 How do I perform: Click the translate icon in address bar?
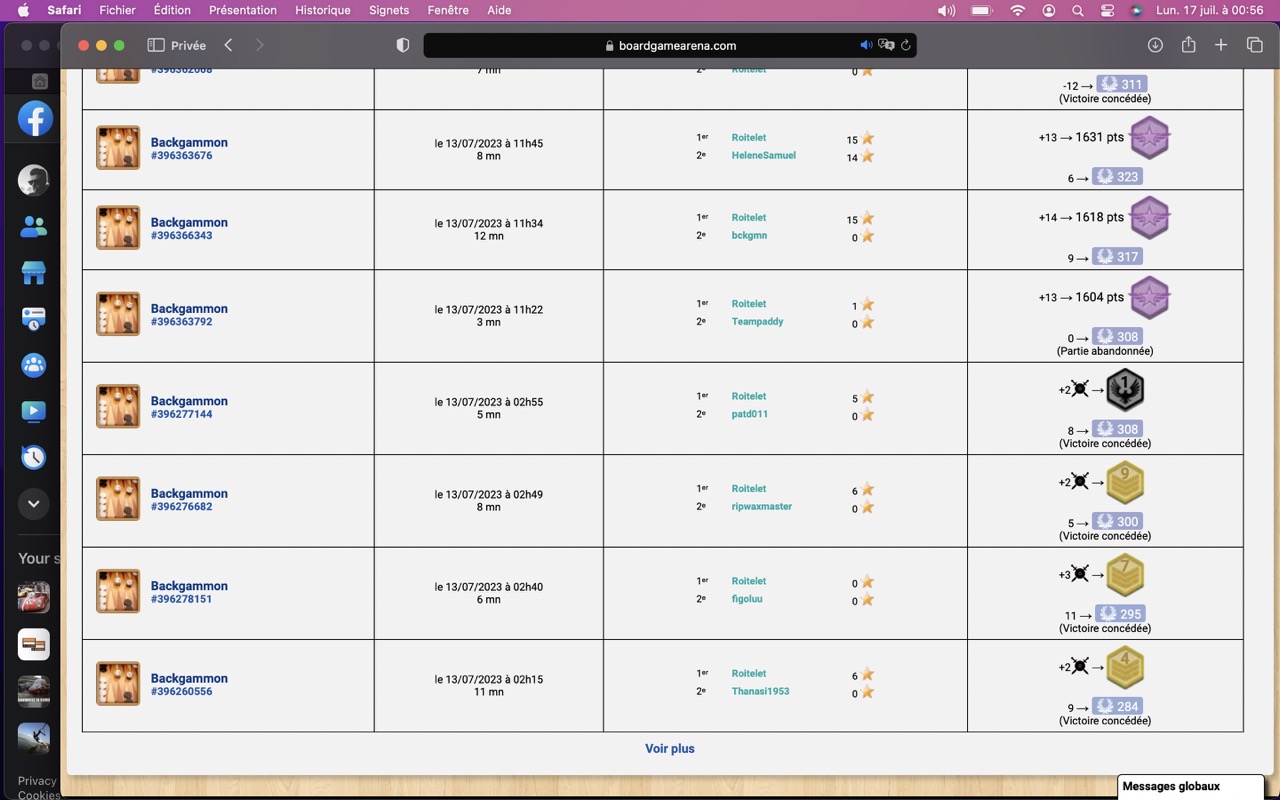[x=886, y=45]
